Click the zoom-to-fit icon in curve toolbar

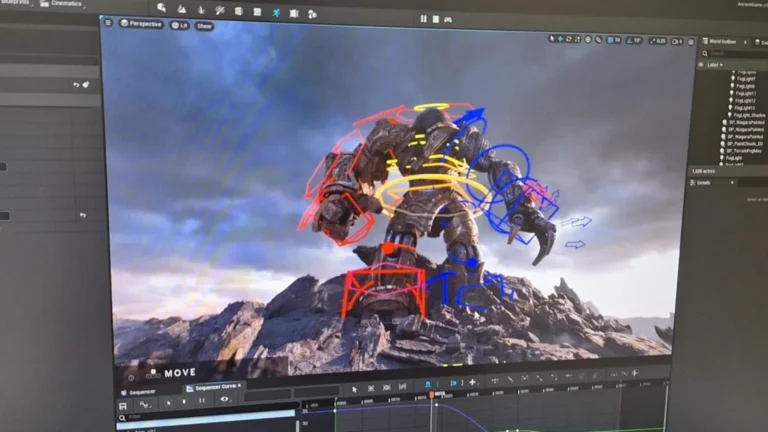(x=371, y=388)
